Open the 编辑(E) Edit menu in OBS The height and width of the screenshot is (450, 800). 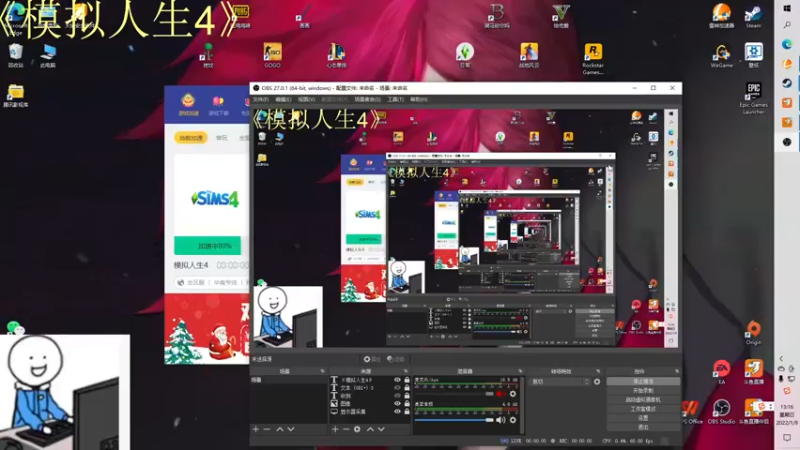283,99
